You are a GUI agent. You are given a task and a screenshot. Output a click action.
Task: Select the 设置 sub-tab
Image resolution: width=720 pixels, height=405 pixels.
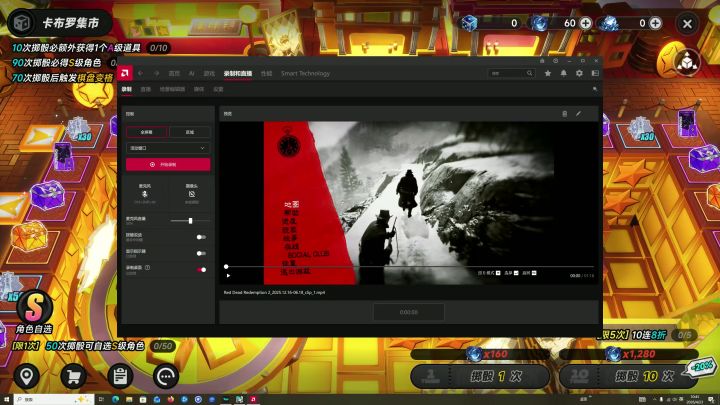[x=218, y=89]
